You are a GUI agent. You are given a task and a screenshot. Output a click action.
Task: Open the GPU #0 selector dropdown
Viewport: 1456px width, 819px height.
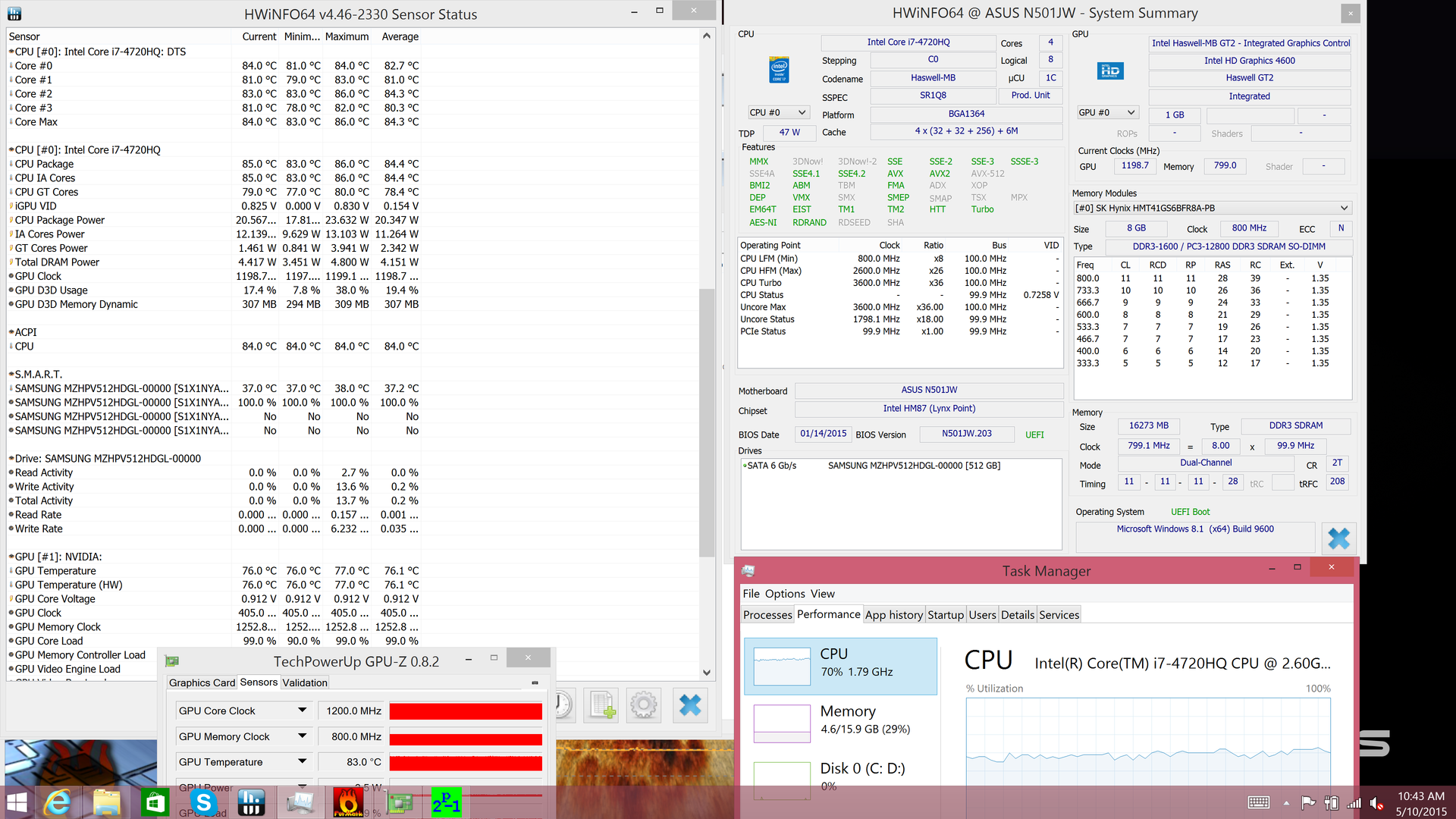(x=1108, y=112)
